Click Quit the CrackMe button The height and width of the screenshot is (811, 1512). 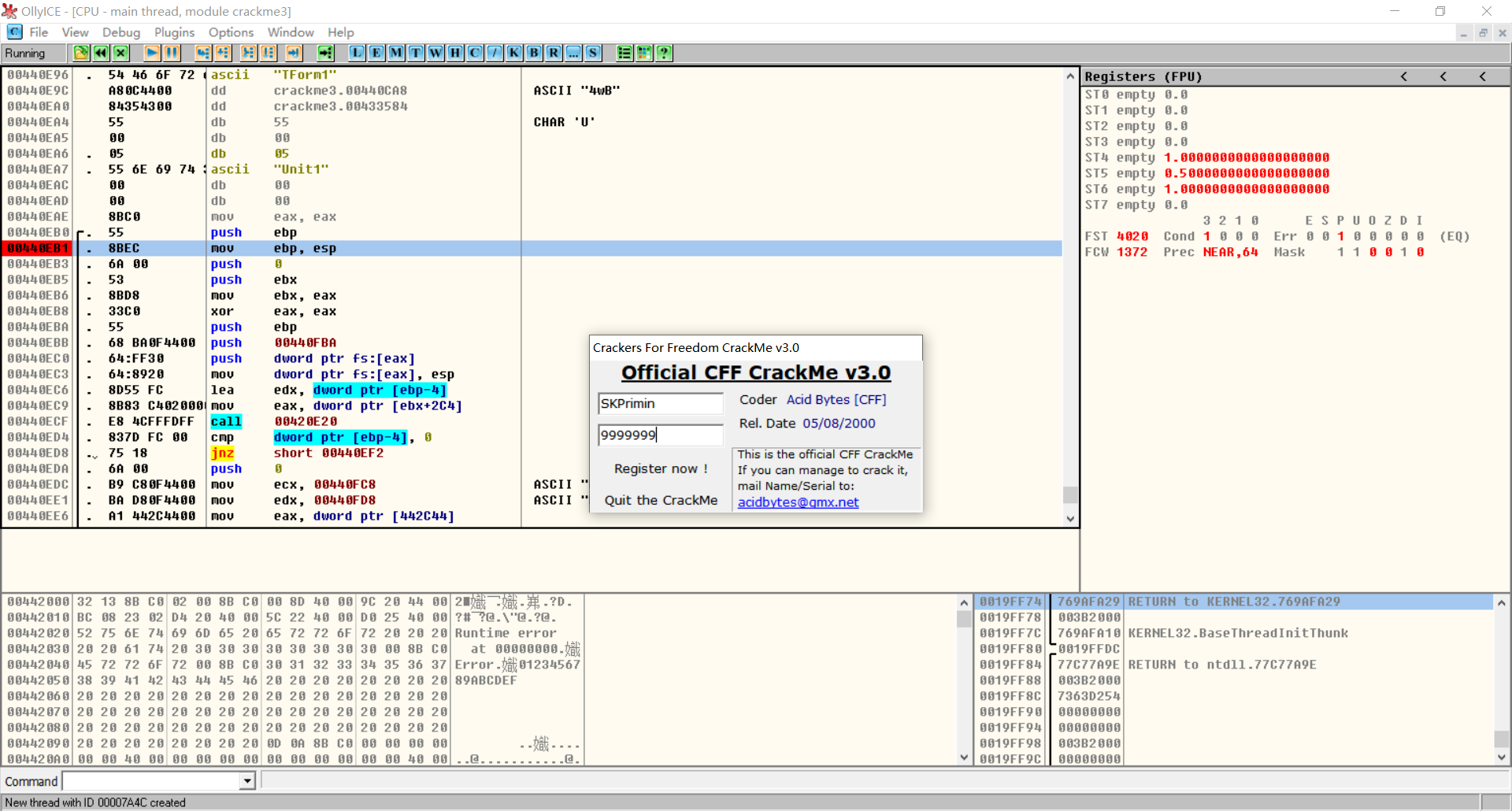pos(661,500)
